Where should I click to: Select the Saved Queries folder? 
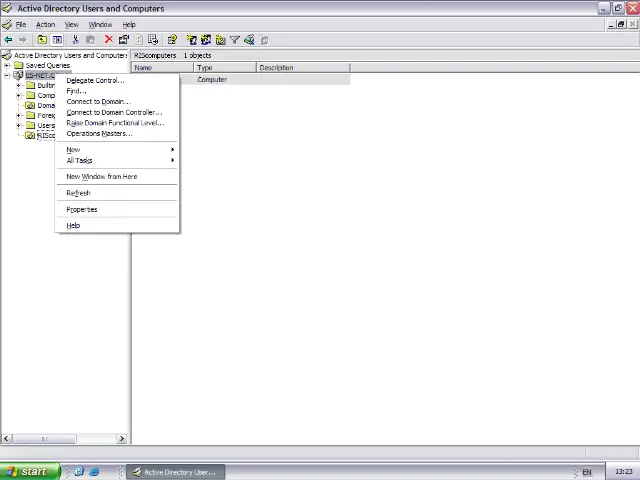pos(42,65)
